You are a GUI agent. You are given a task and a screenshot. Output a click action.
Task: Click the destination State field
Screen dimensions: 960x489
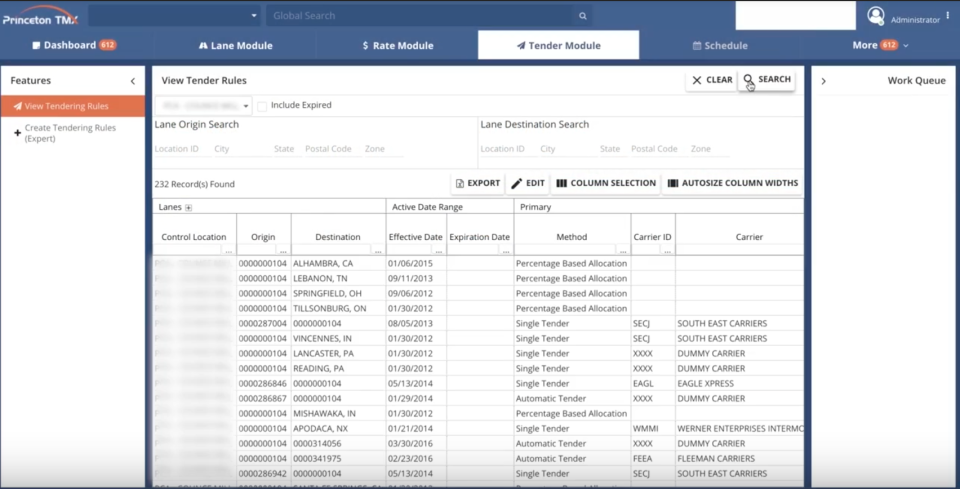coord(613,149)
